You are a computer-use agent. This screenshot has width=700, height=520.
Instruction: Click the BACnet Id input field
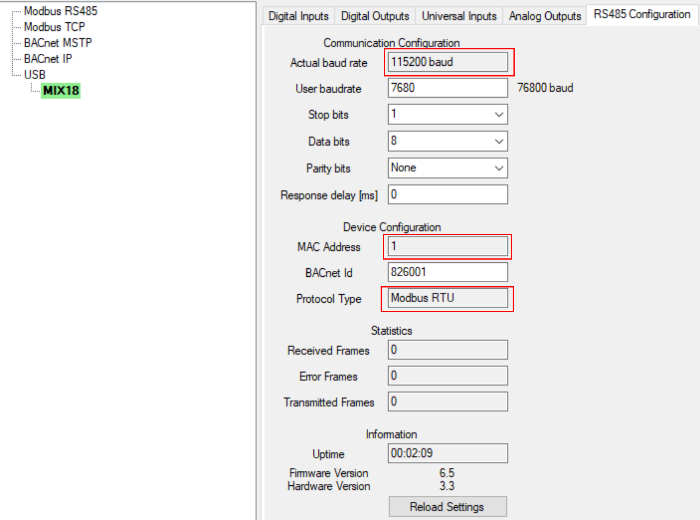(x=447, y=272)
